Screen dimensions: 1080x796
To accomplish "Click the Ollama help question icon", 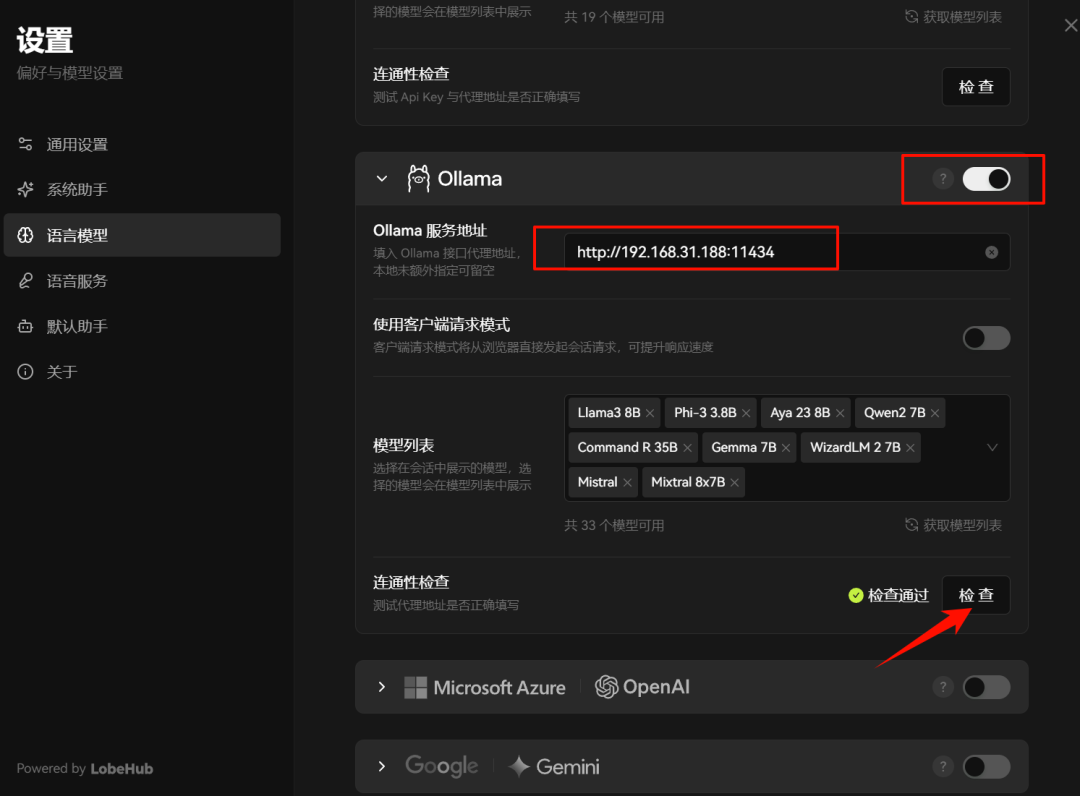I will click(943, 179).
